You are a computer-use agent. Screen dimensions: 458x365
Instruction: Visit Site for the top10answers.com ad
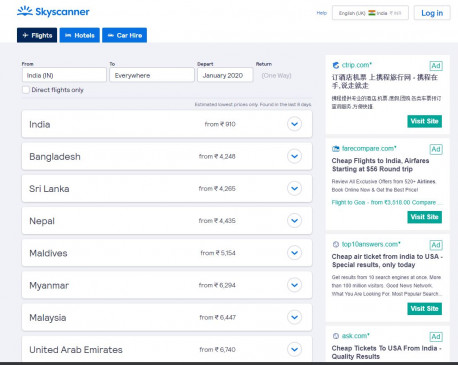[x=424, y=309]
